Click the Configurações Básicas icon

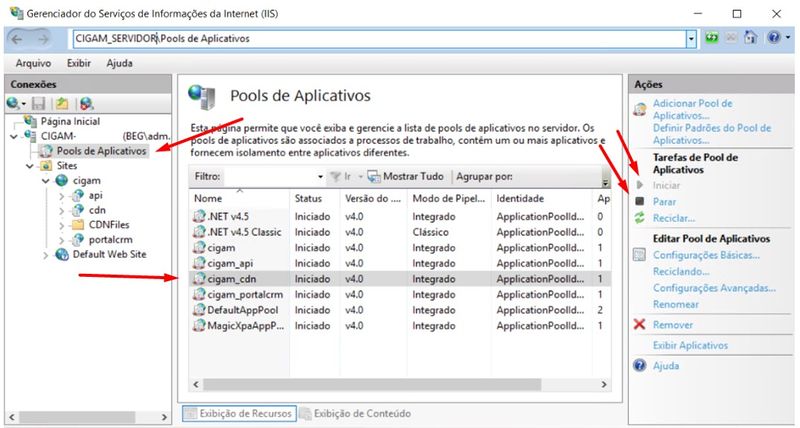[640, 255]
